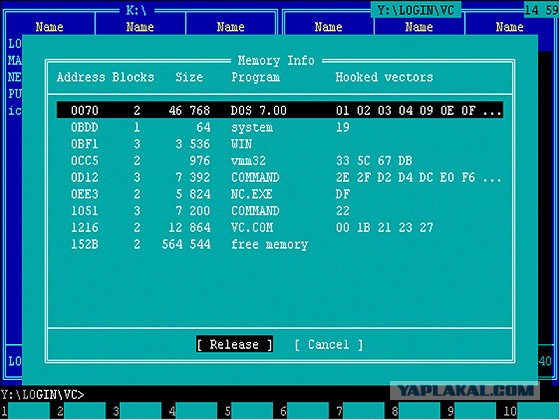Click address 152B in the list
The width and height of the screenshot is (560, 420).
[x=85, y=245]
